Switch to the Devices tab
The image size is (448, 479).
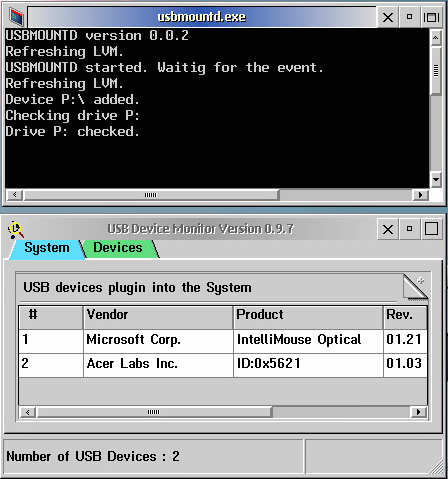coord(118,248)
